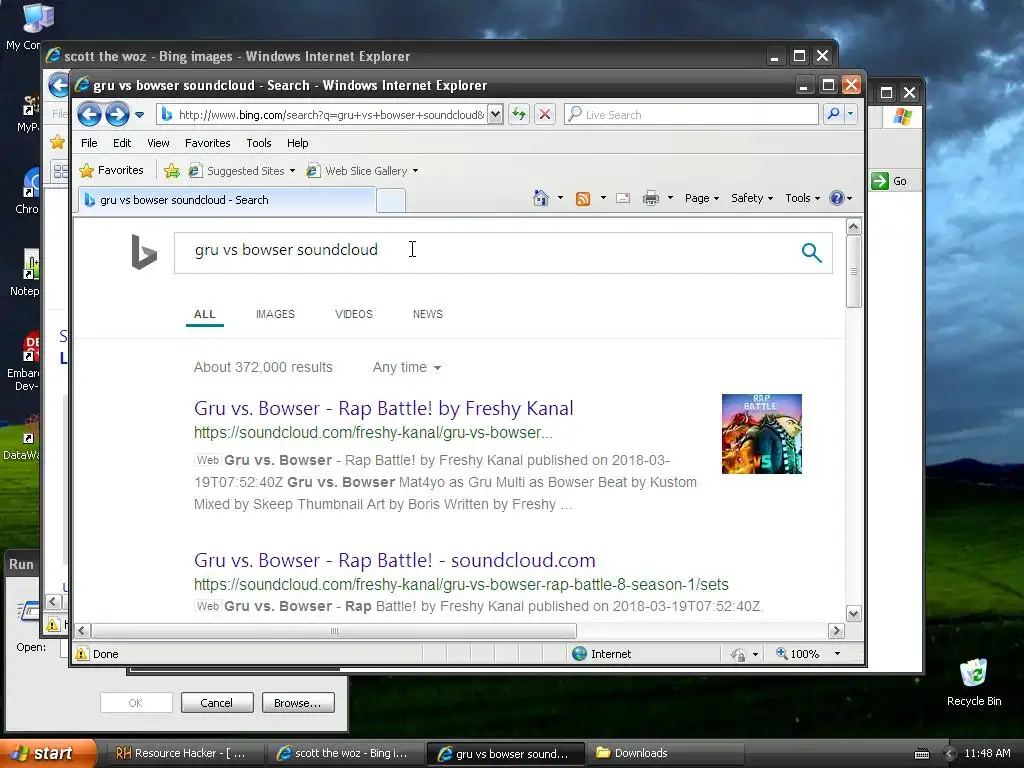The height and width of the screenshot is (768, 1024).
Task: Click the horizontal scrollbar right arrow
Action: pyautogui.click(x=836, y=631)
